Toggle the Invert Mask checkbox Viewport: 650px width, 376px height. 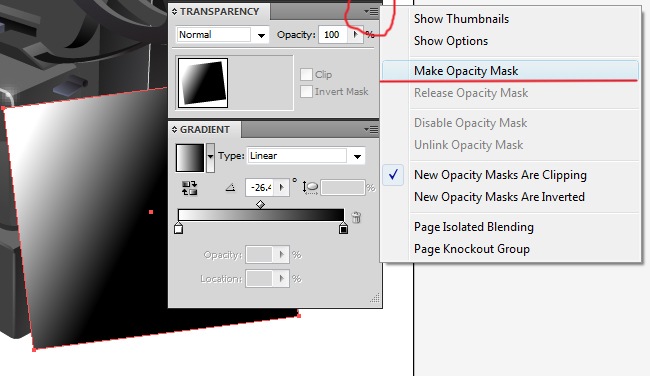click(x=306, y=92)
